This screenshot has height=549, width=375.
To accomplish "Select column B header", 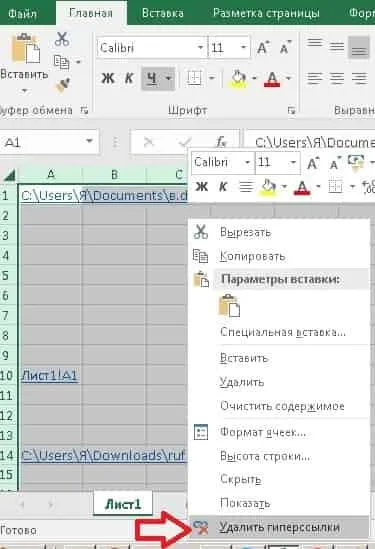I will click(x=114, y=174).
